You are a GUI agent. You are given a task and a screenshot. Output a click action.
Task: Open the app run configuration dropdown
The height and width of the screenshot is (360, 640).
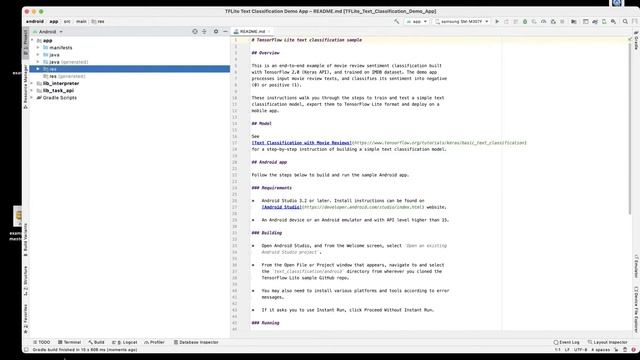click(416, 22)
